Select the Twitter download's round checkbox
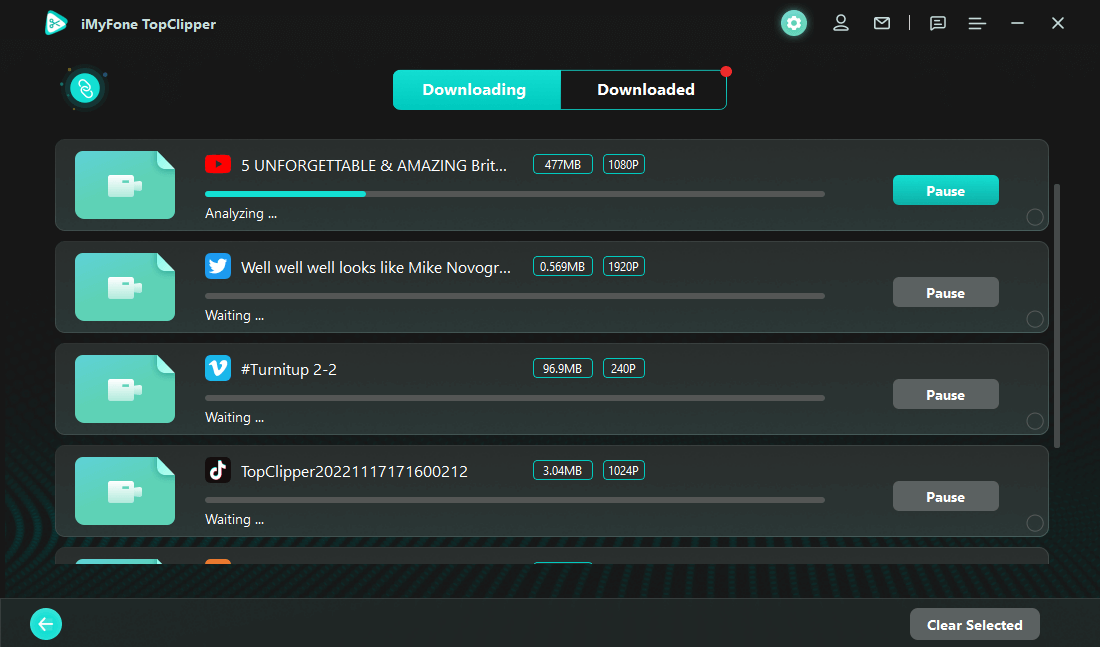The height and width of the screenshot is (647, 1100). click(x=1035, y=319)
